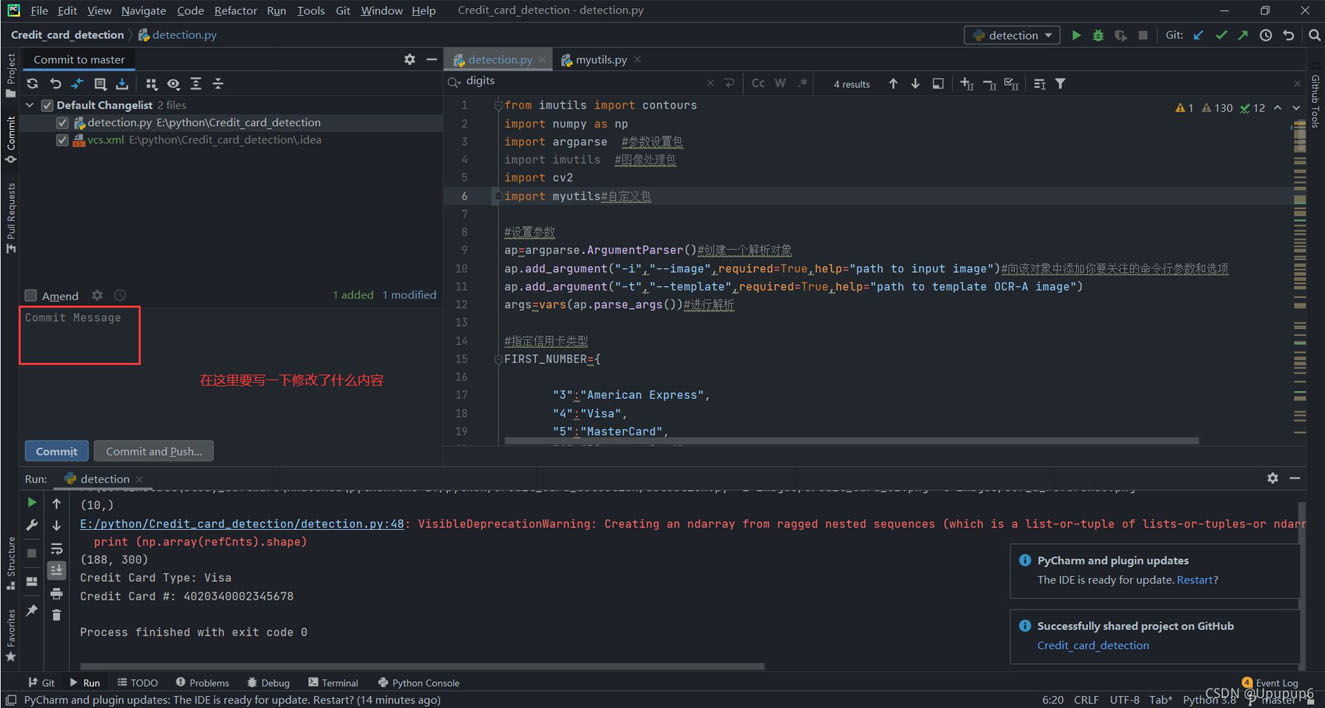Image resolution: width=1325 pixels, height=708 pixels.
Task: Click the filter search results icon
Action: [x=1060, y=84]
